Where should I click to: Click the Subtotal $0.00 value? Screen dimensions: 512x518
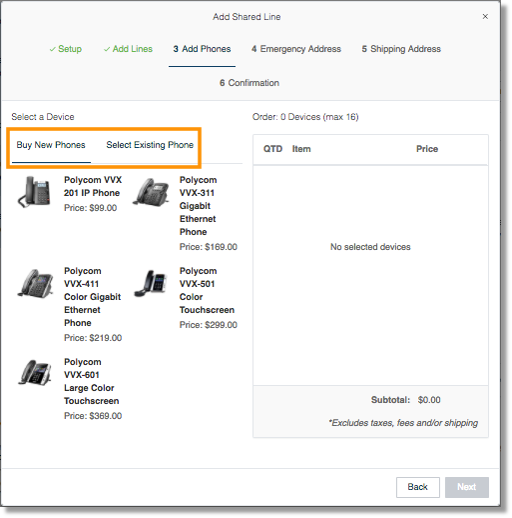[x=429, y=400]
